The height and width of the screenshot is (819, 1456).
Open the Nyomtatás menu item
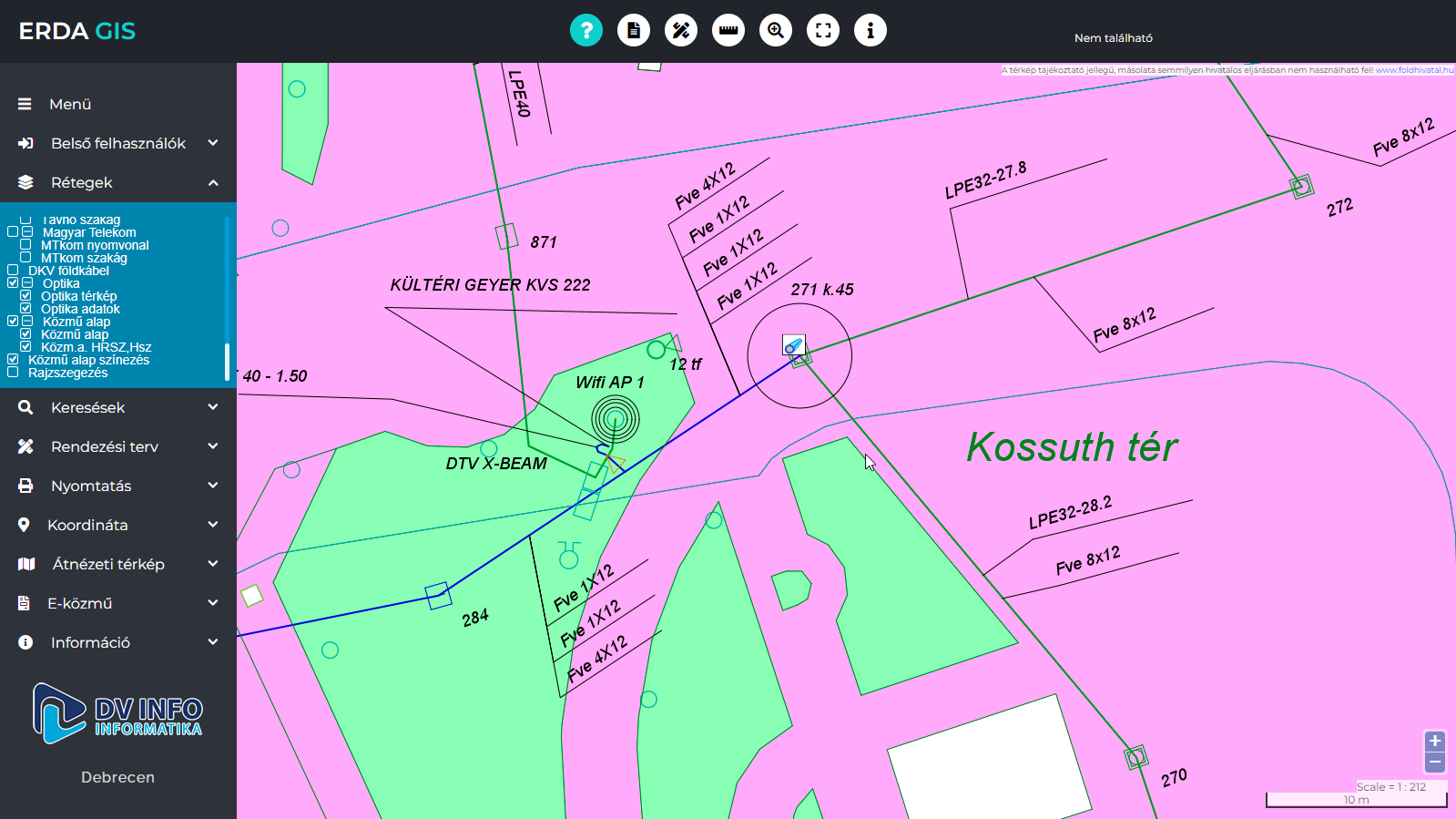click(118, 486)
